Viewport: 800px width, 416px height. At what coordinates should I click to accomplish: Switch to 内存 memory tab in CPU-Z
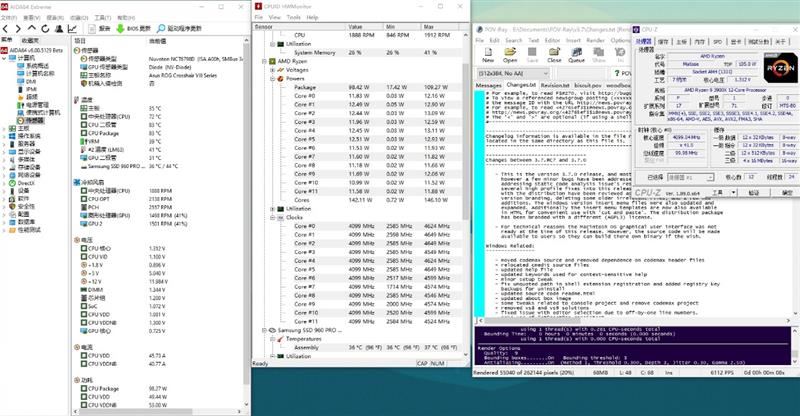[x=699, y=42]
